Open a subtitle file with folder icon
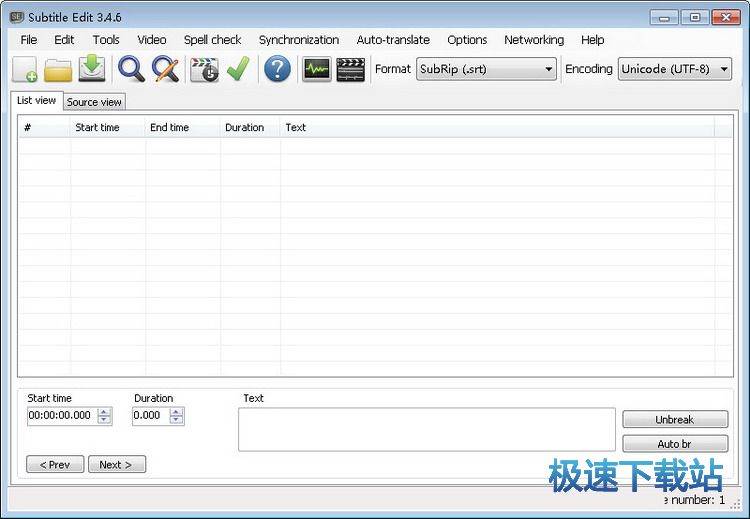The width and height of the screenshot is (750, 519). pyautogui.click(x=58, y=69)
